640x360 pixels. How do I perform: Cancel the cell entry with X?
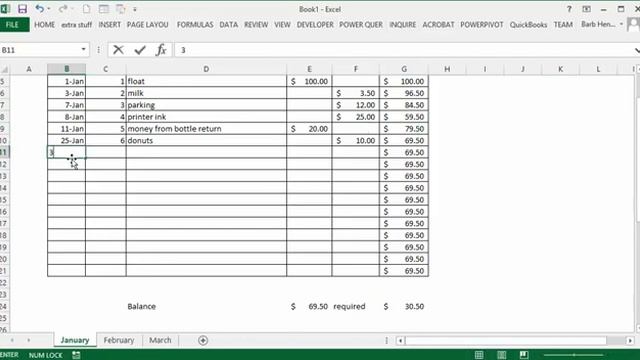pos(118,50)
